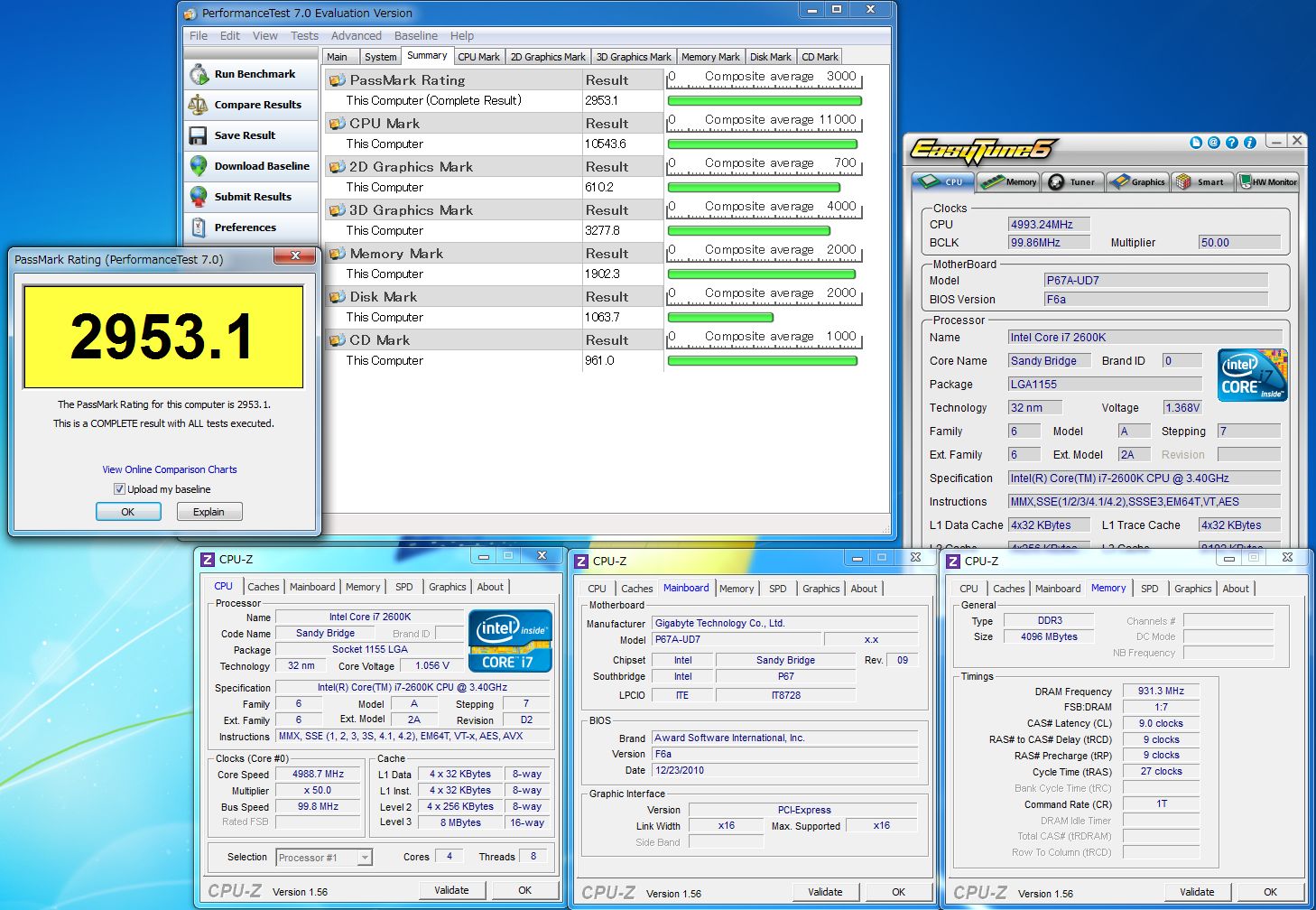Click the Submit Results globe icon
Viewport: 1316px width, 910px height.
(x=199, y=197)
